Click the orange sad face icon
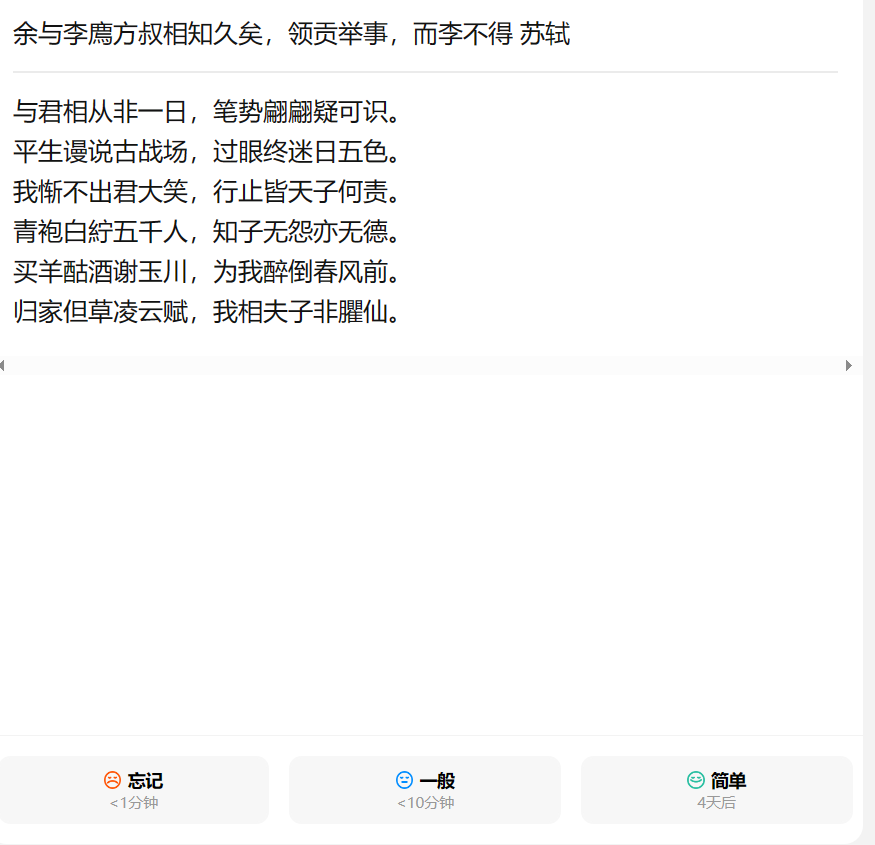 click(112, 780)
